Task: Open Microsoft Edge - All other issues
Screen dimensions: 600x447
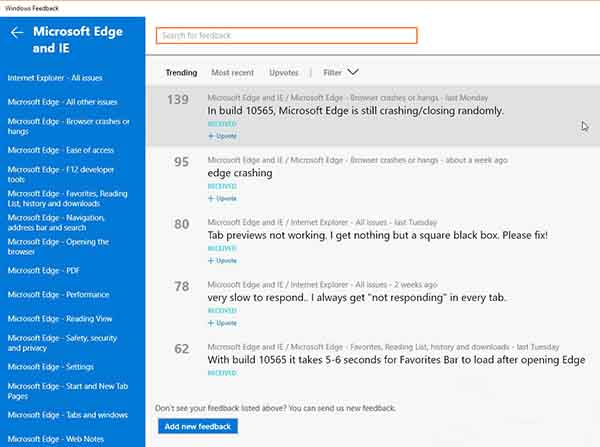Action: pyautogui.click(x=62, y=102)
